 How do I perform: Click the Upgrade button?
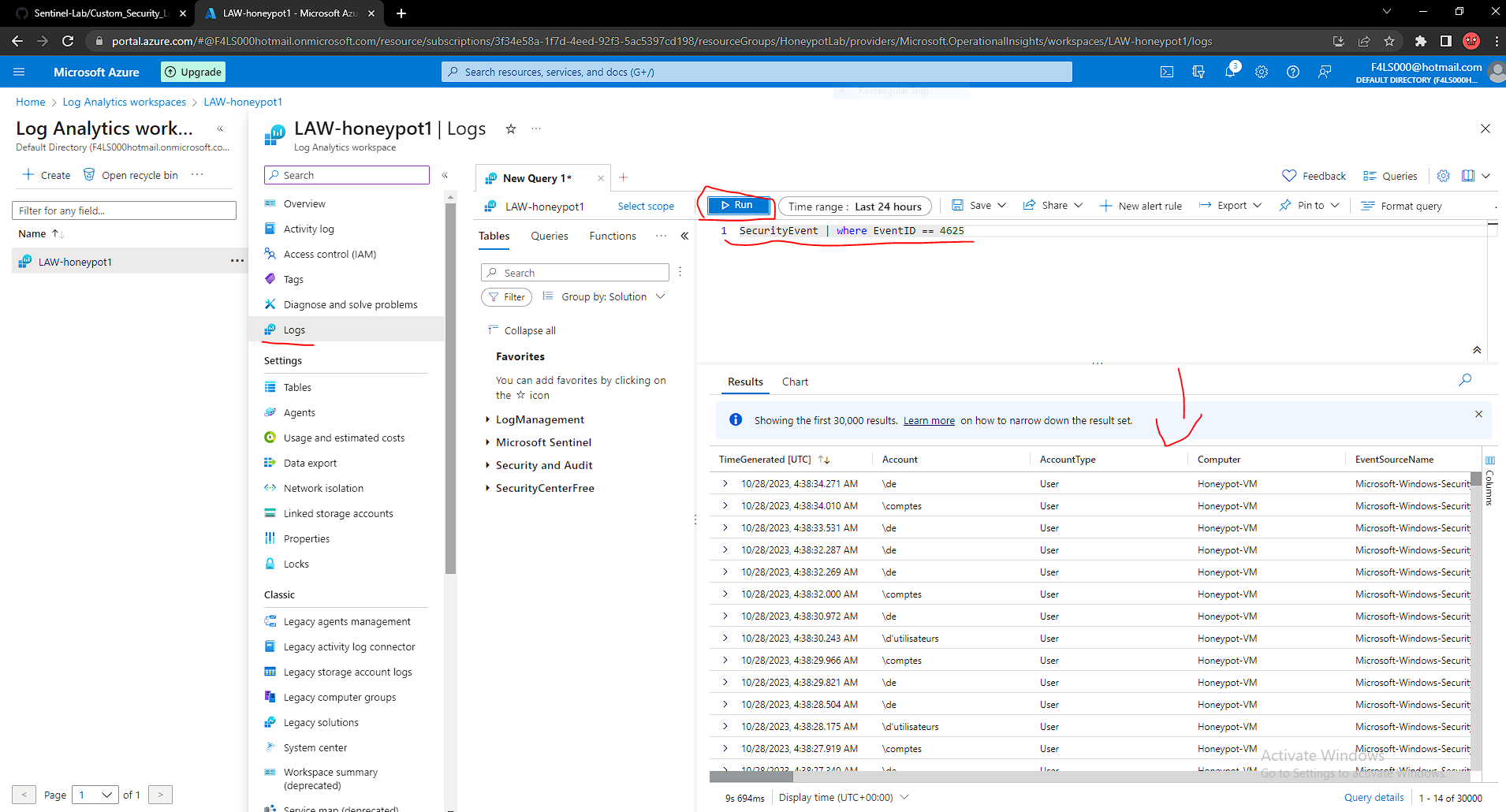[x=193, y=72]
